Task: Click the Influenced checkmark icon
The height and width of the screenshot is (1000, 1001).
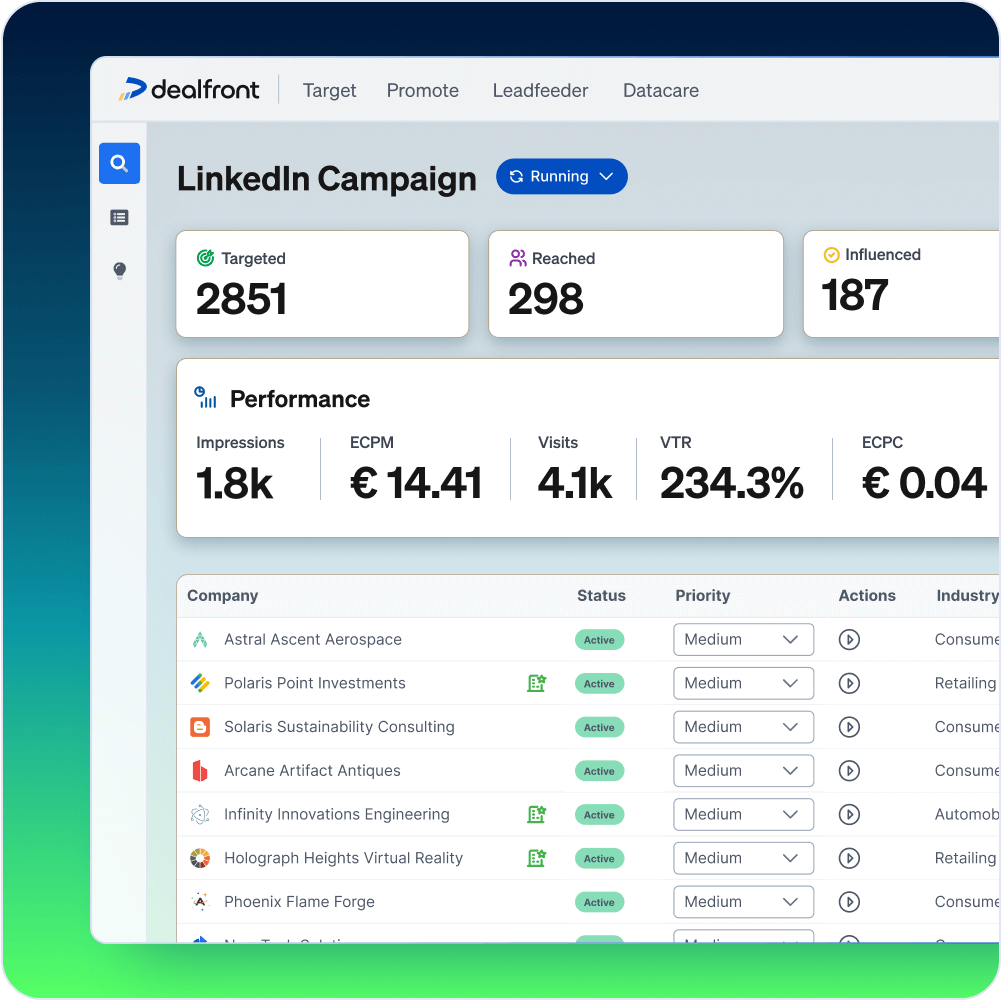Action: click(x=831, y=255)
